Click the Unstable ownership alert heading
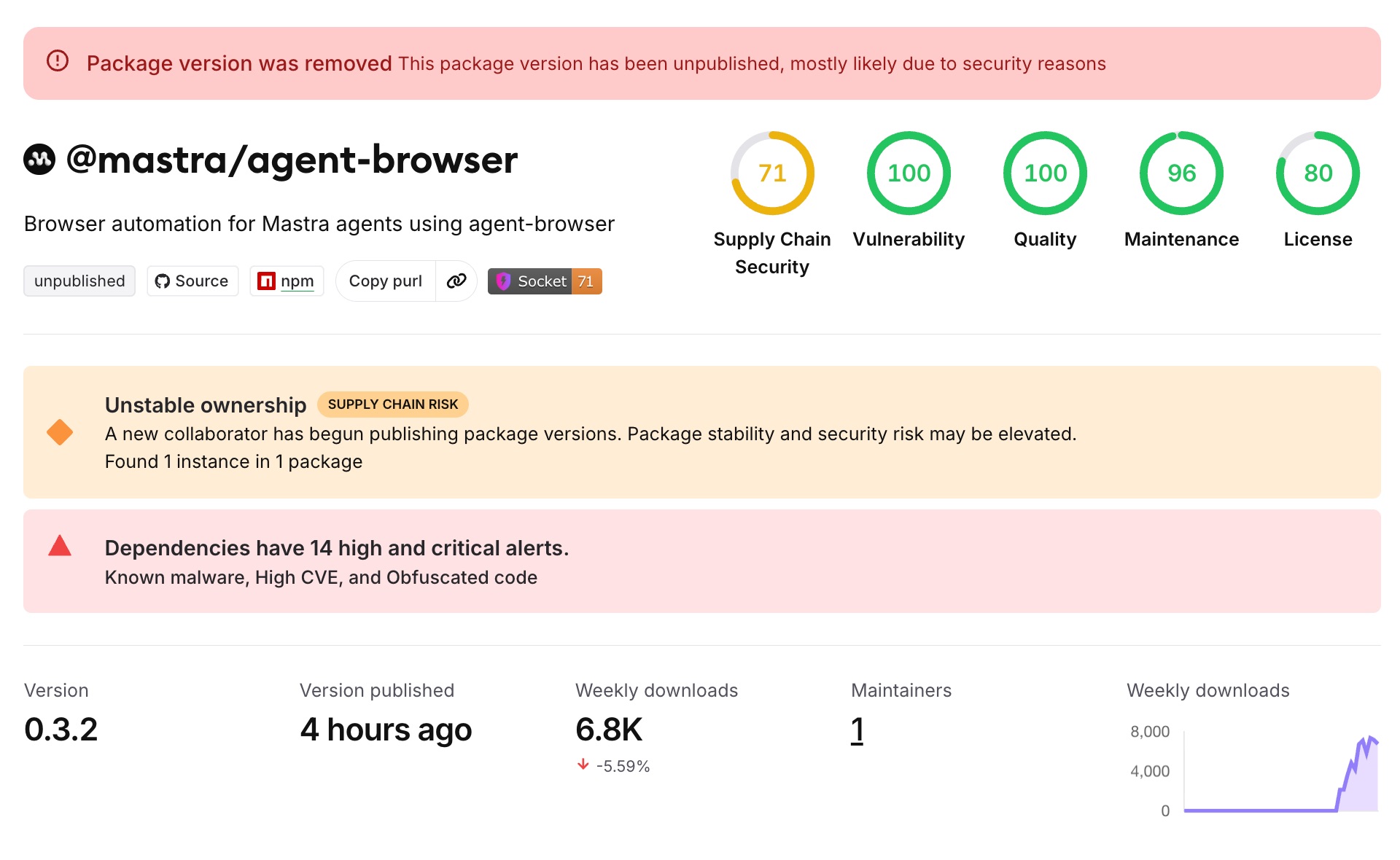 click(206, 404)
